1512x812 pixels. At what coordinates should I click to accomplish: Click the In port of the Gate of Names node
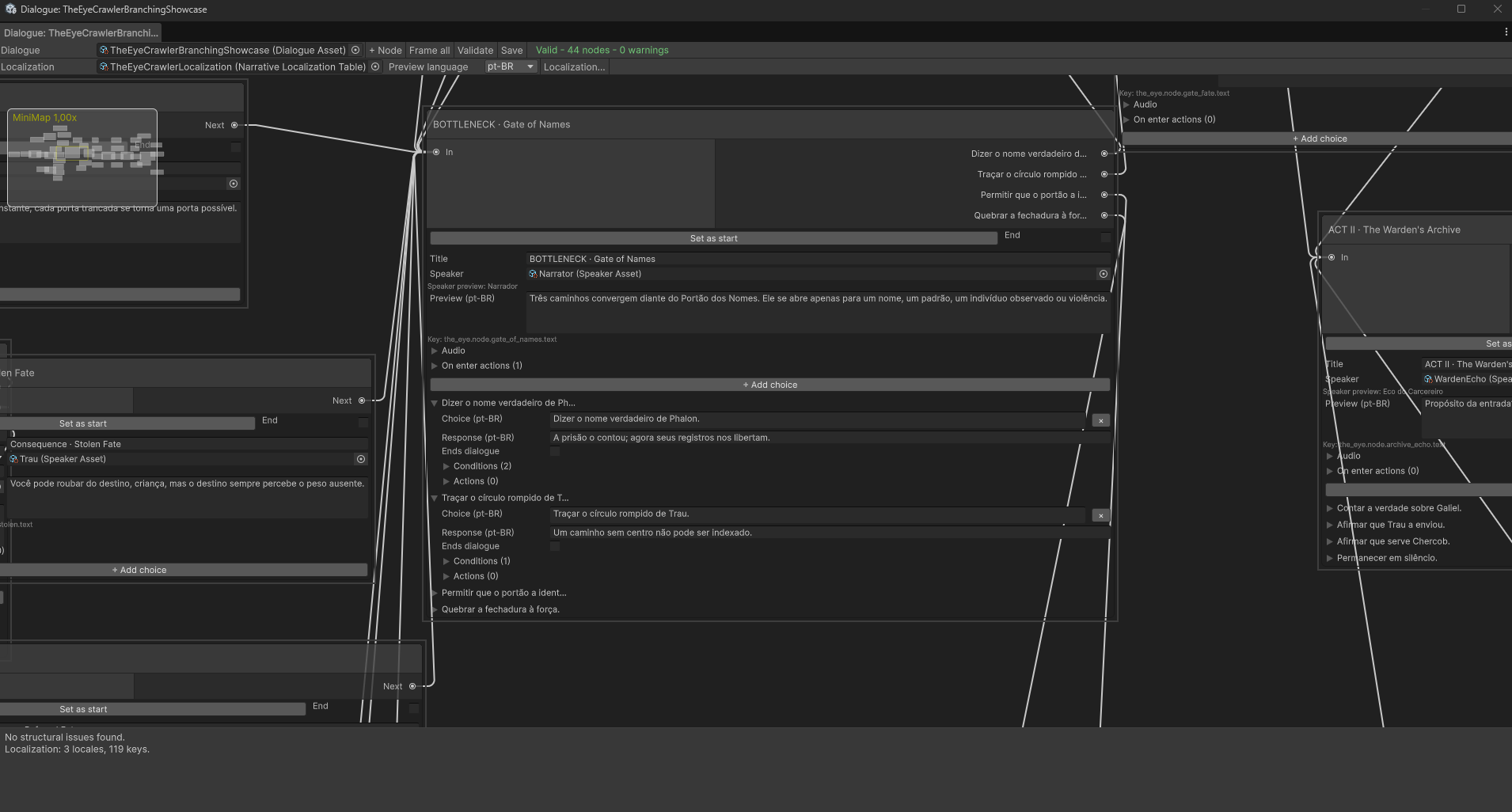tap(436, 152)
